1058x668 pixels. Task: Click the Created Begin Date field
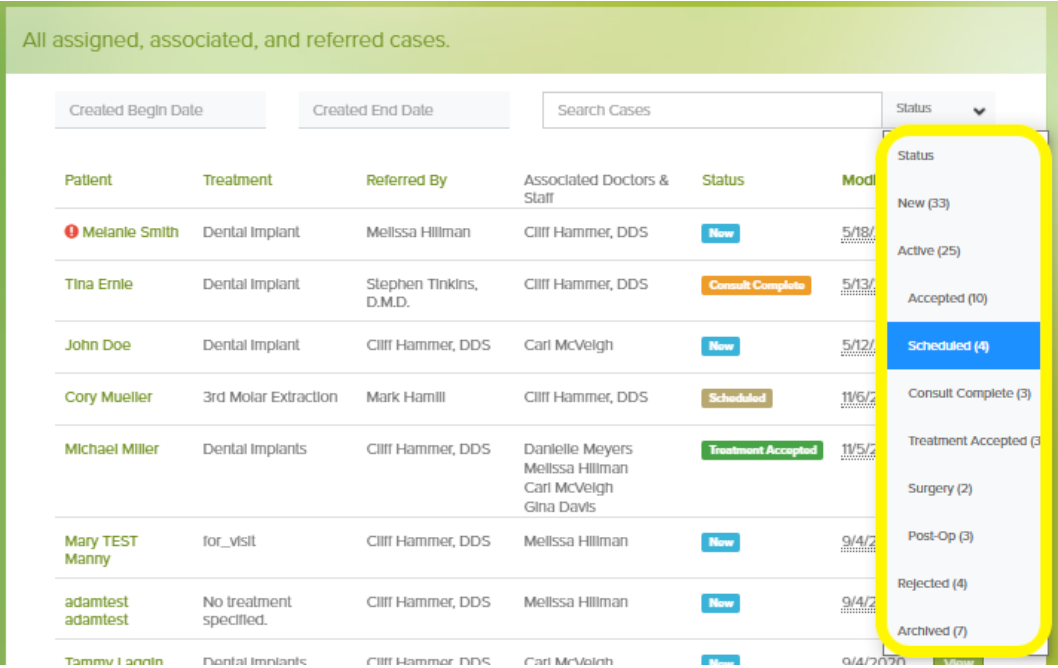coord(160,111)
